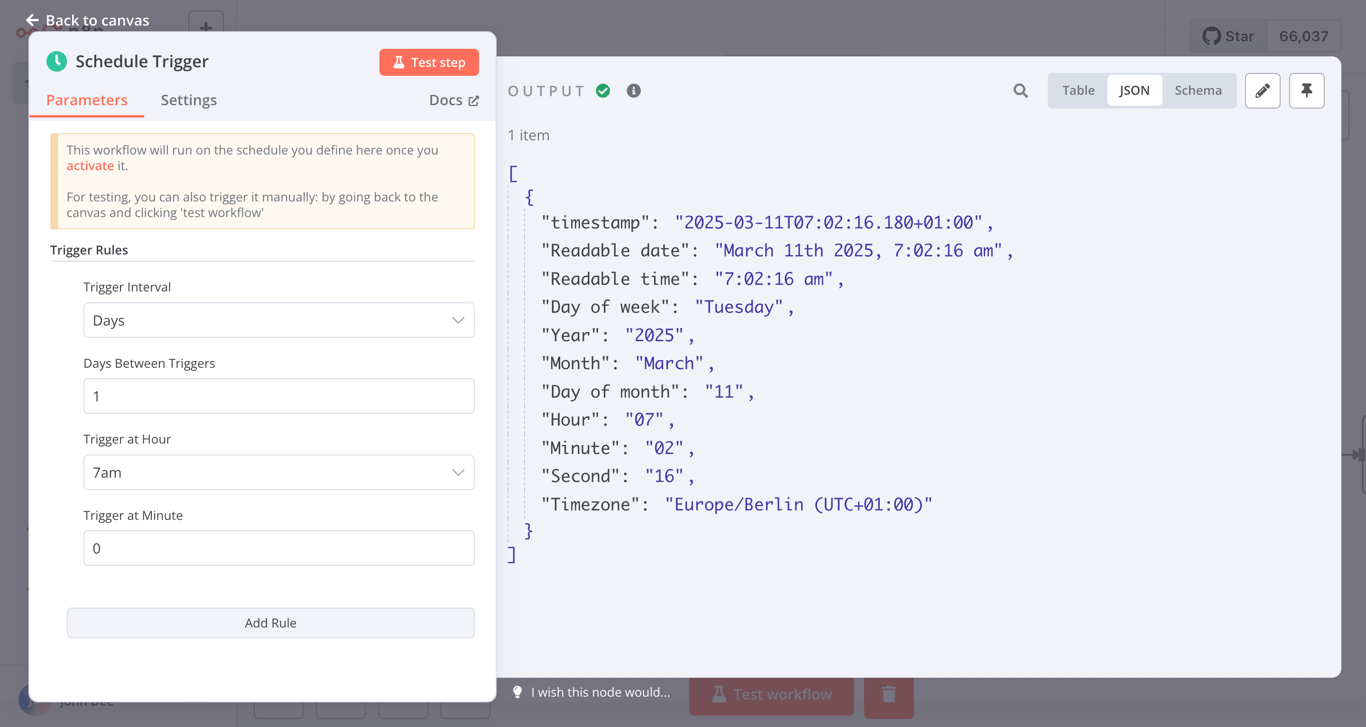Click the Add Rule button

click(x=270, y=622)
